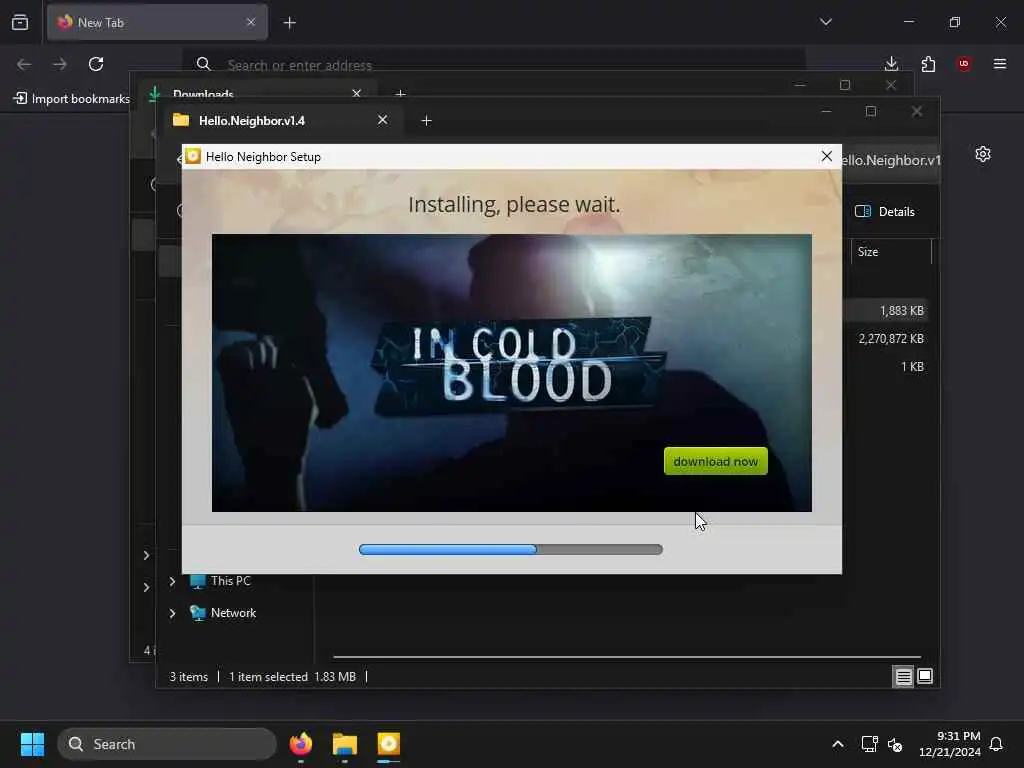Close the Hello.Neighbor.v1.4 Explorer tab
Viewport: 1024px width, 768px height.
[383, 120]
